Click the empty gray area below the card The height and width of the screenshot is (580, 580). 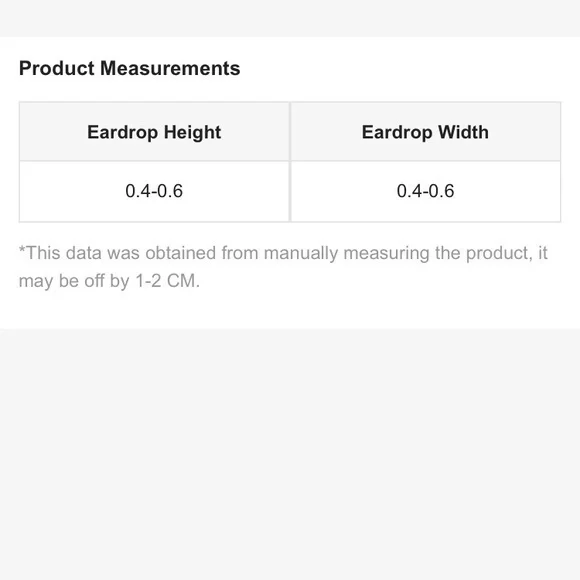(x=290, y=454)
